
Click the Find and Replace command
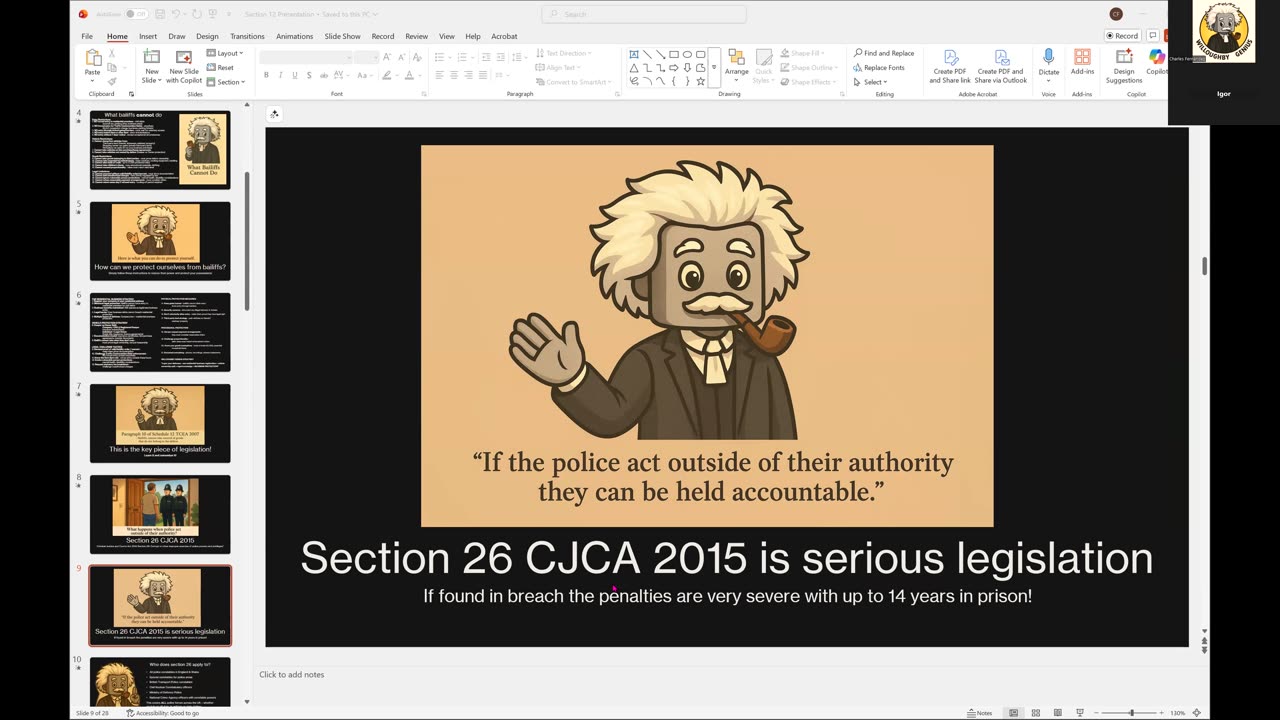883,53
